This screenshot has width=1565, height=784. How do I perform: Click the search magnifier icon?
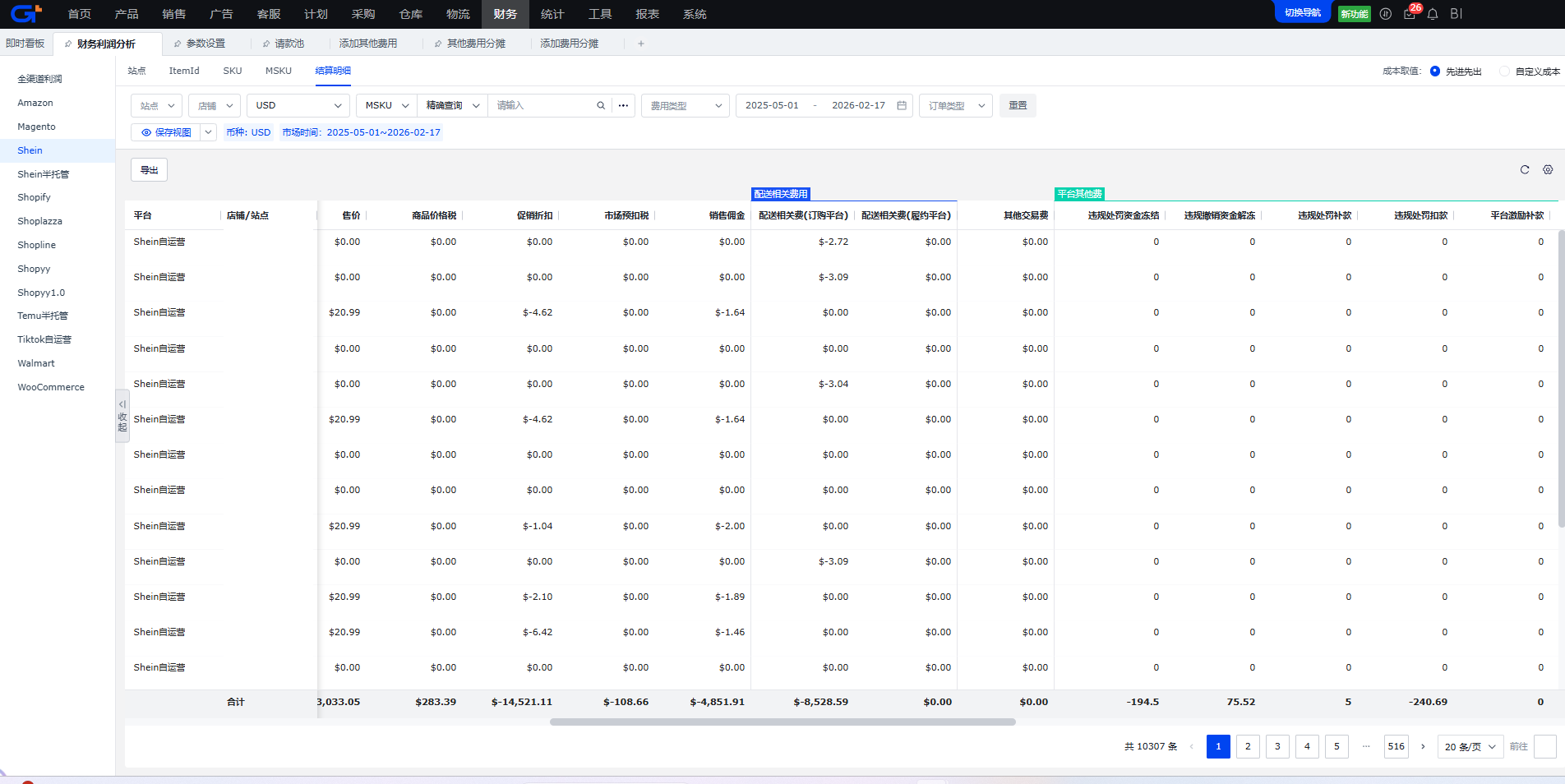(601, 106)
